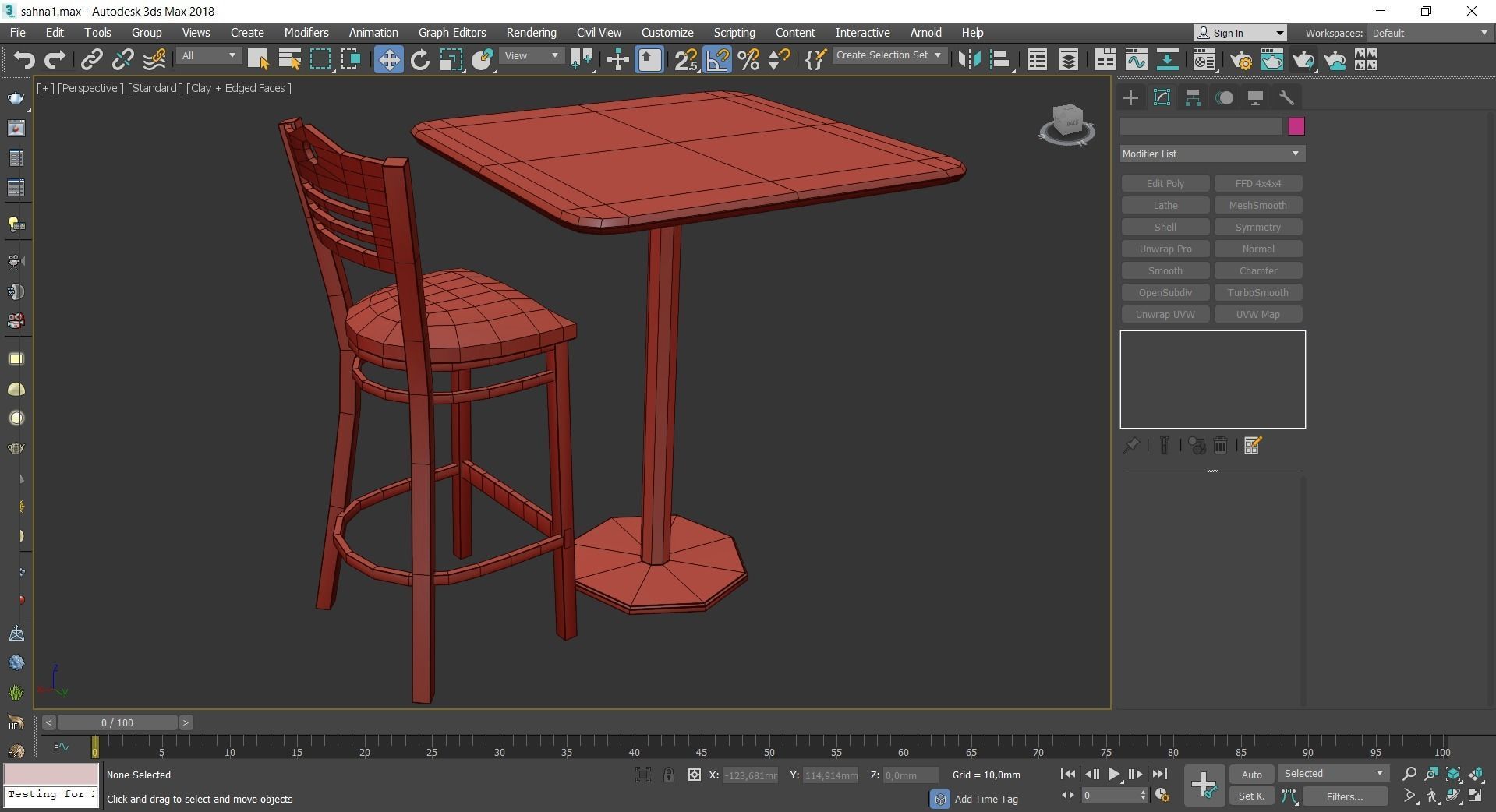1496x812 pixels.
Task: Click the Add Time Tag label
Action: pyautogui.click(x=986, y=799)
